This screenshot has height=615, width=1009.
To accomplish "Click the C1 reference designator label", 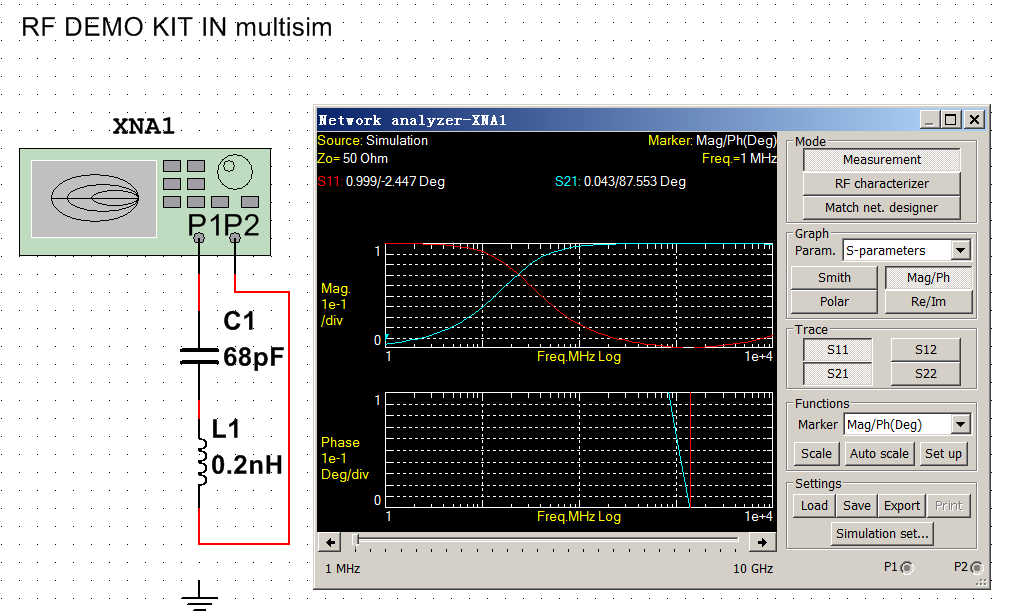I will point(239,320).
